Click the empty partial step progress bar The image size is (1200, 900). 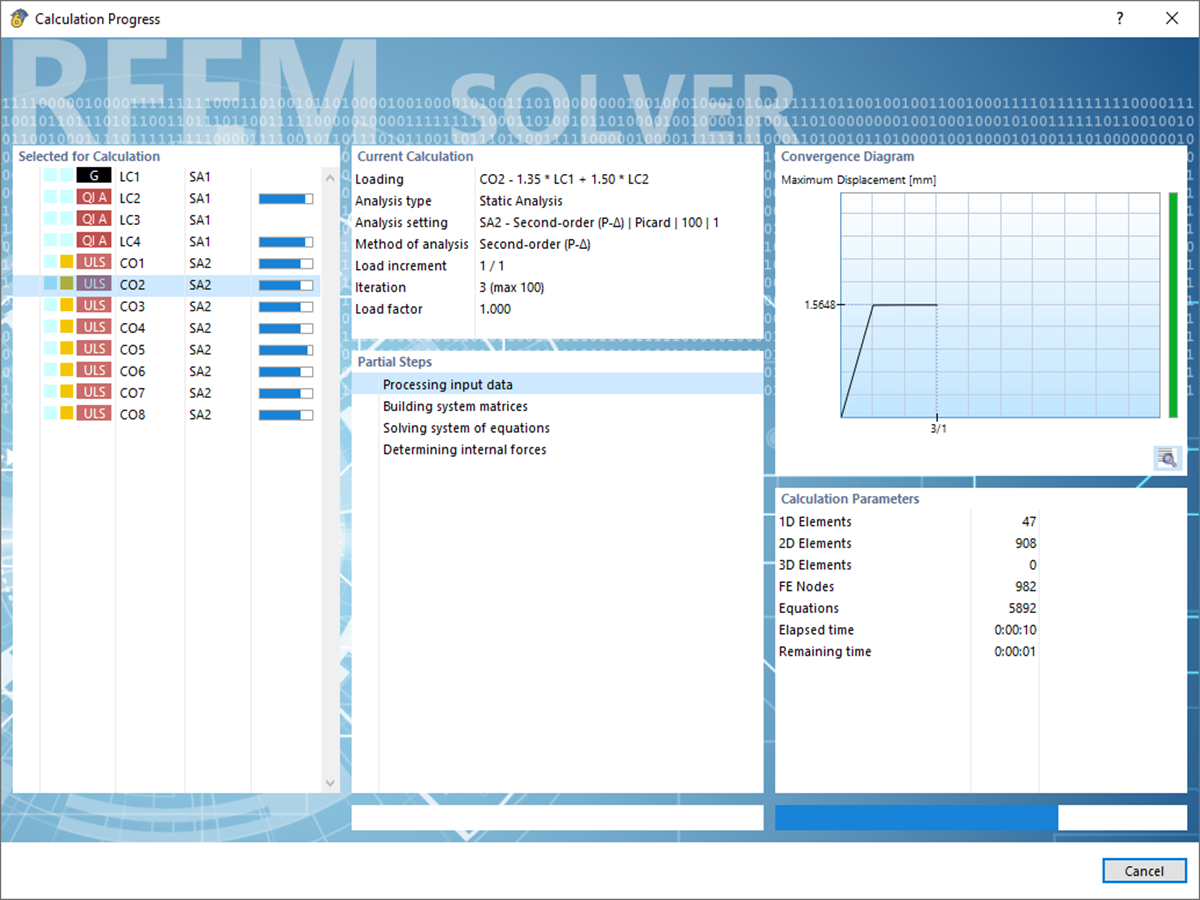[558, 818]
